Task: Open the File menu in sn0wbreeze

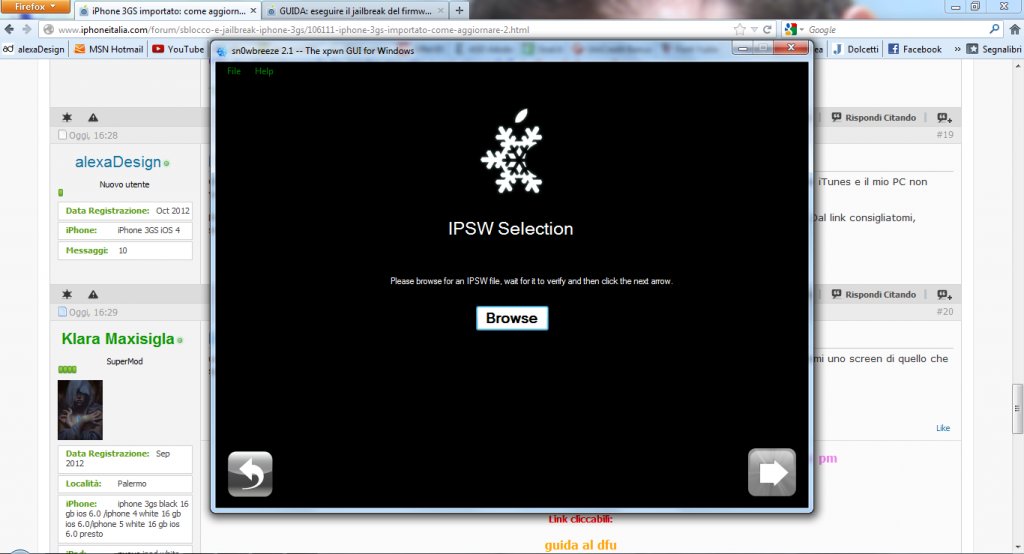Action: pyautogui.click(x=234, y=71)
